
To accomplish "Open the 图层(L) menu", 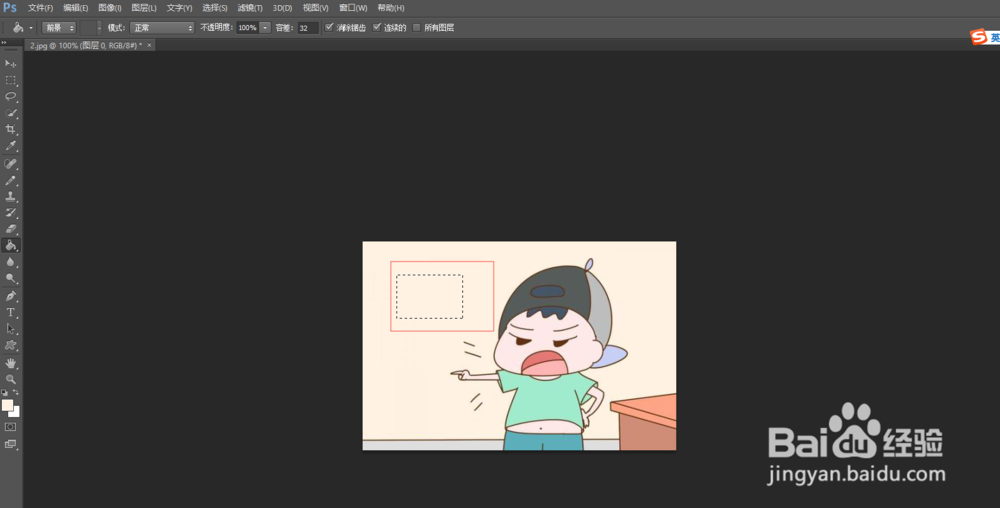I will coord(143,8).
